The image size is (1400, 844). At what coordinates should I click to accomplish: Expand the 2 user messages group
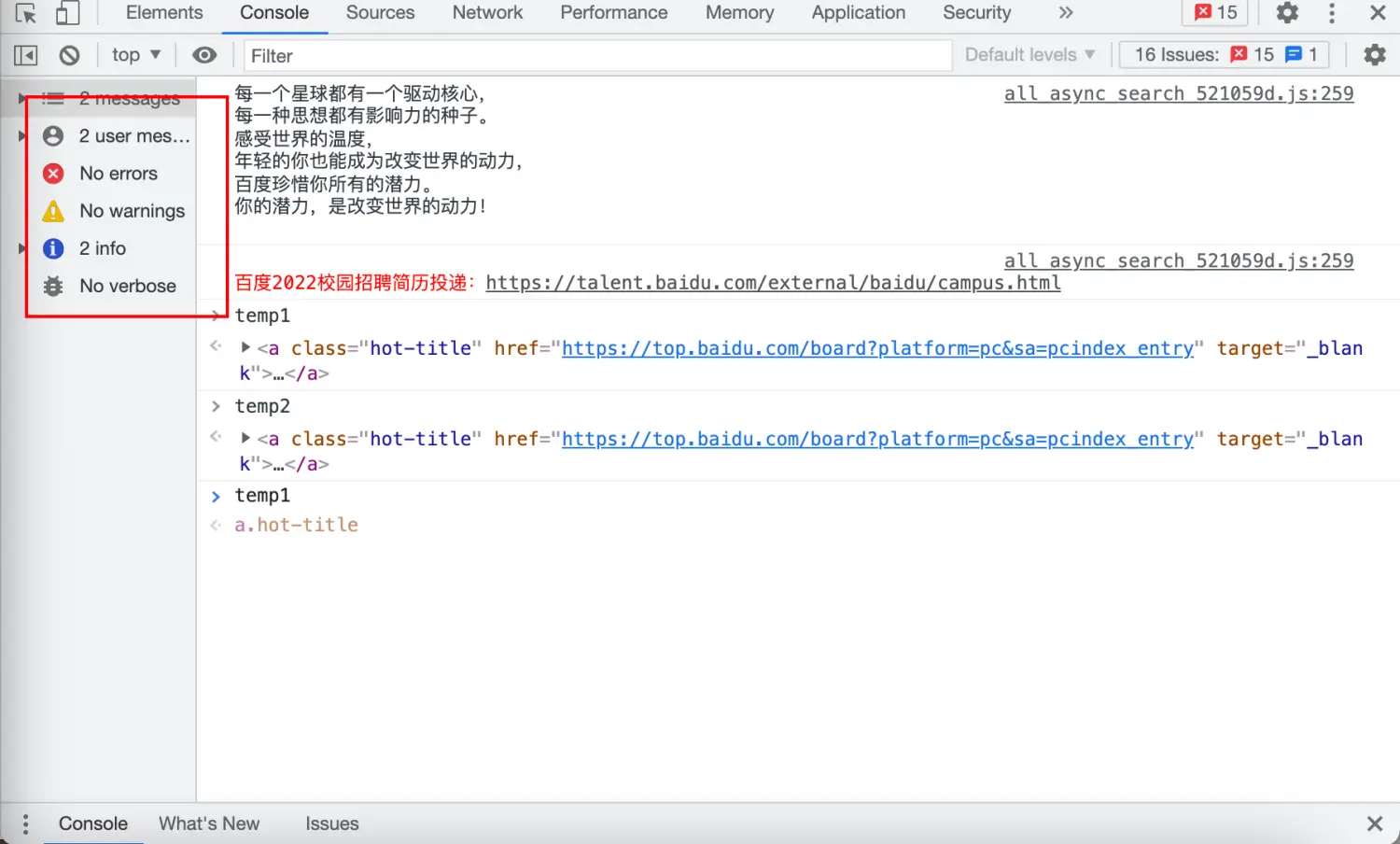(x=22, y=136)
